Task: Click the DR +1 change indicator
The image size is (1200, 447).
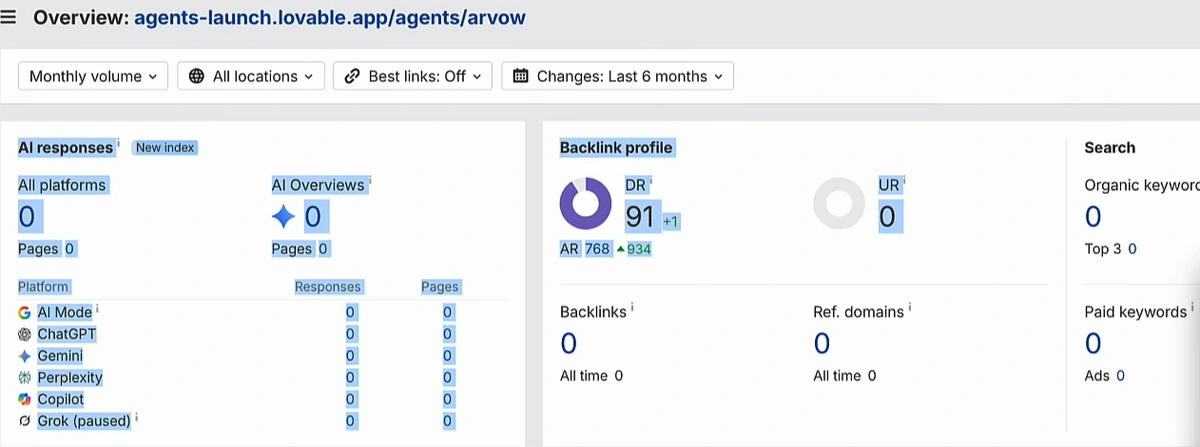Action: coord(671,220)
